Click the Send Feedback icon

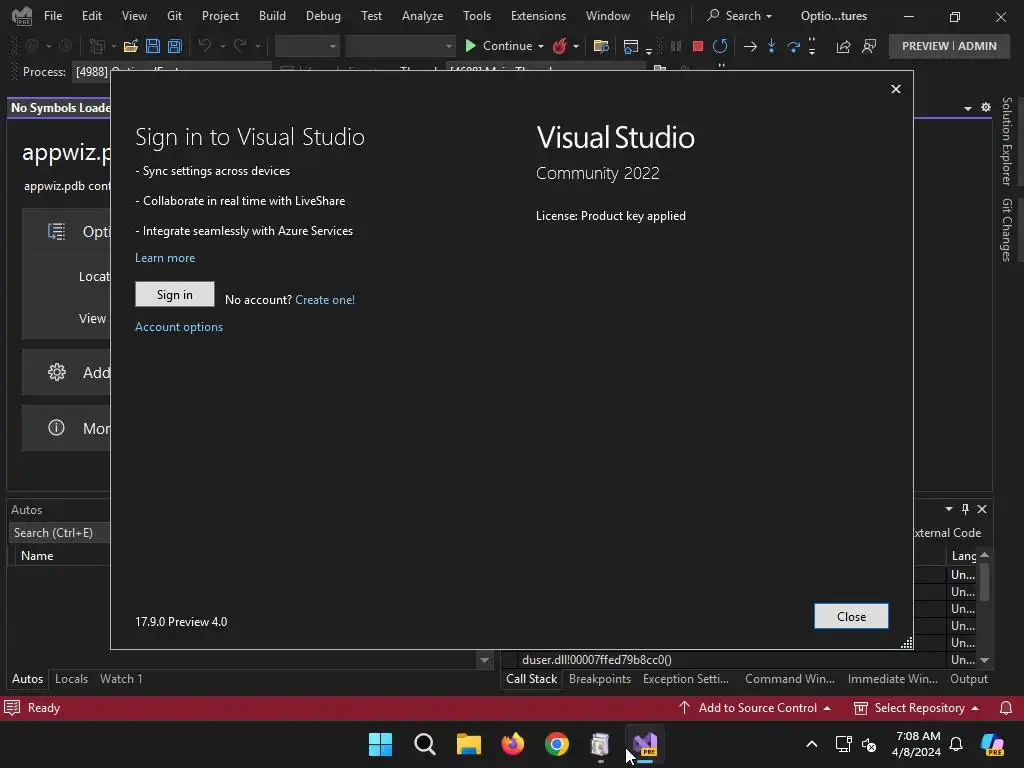(869, 46)
